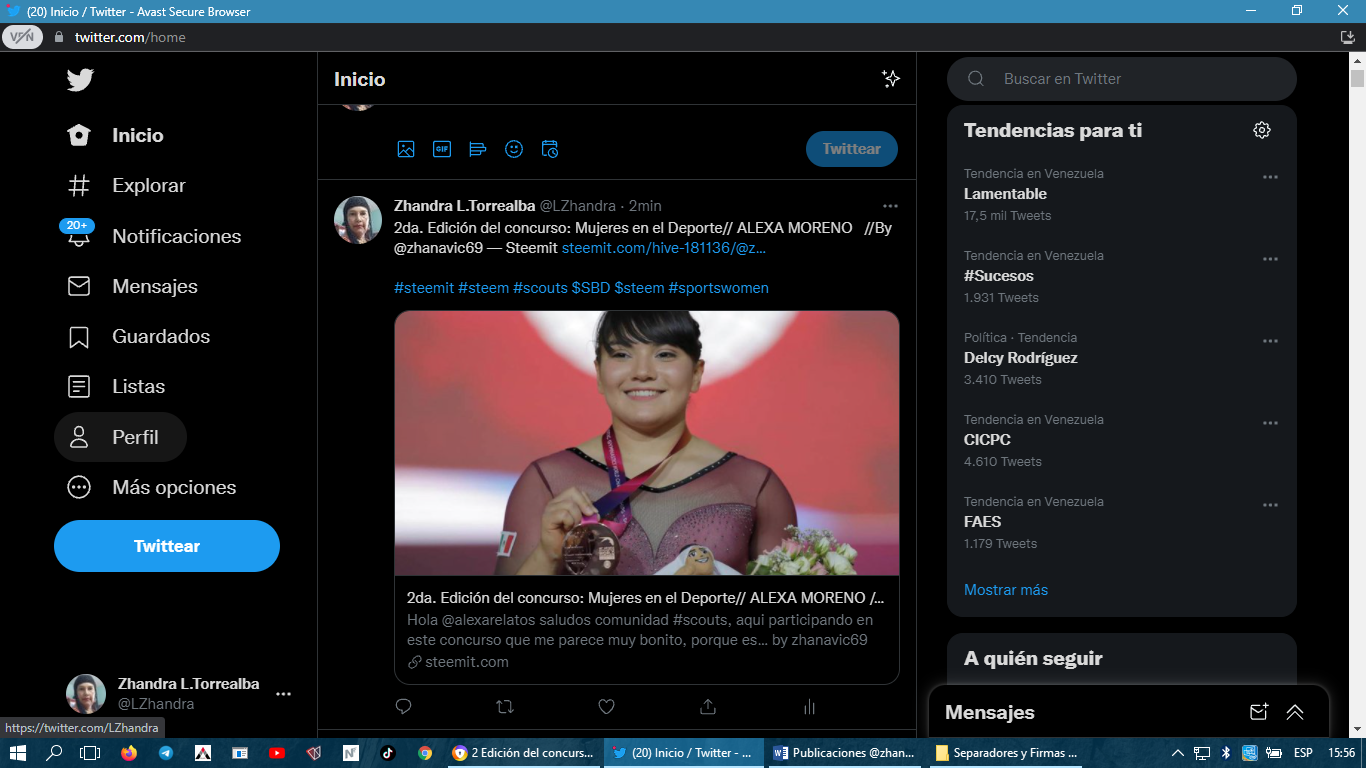Like the Zhandra L.Torrealba tweet
Image resolution: width=1366 pixels, height=768 pixels.
coord(606,707)
